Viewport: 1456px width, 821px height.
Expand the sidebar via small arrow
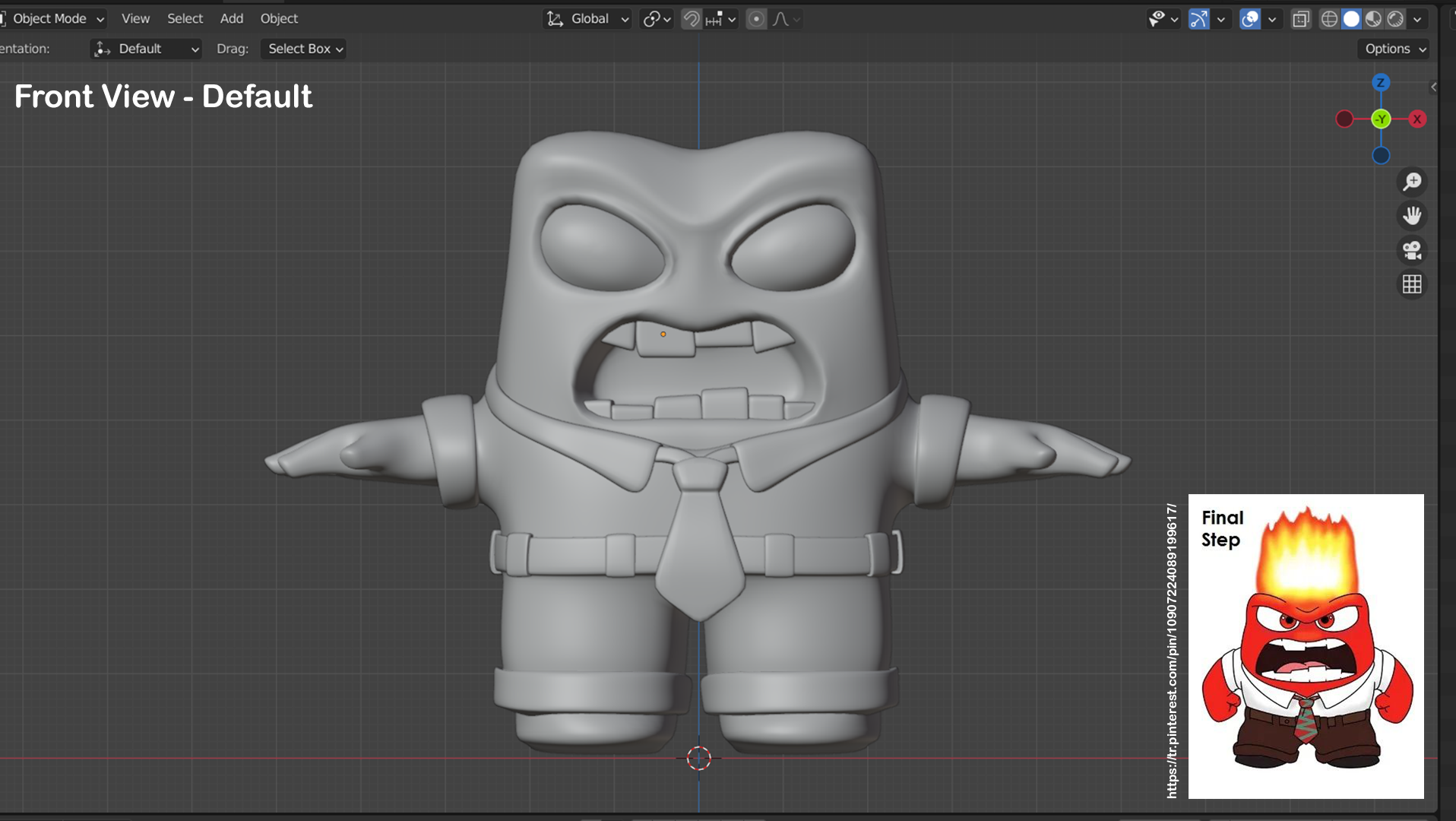[1433, 87]
